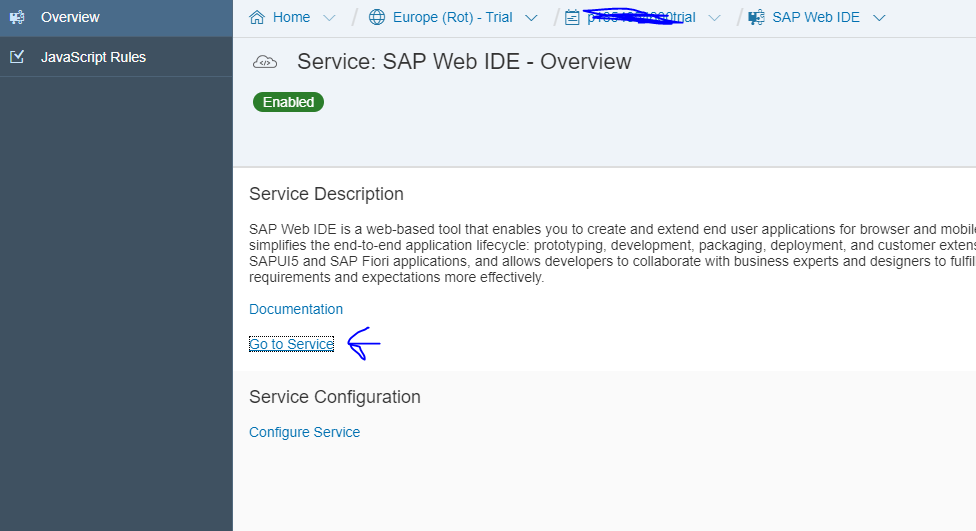The width and height of the screenshot is (976, 531).
Task: Click the SAP Web IDE breadcrumb icon
Action: click(x=756, y=17)
